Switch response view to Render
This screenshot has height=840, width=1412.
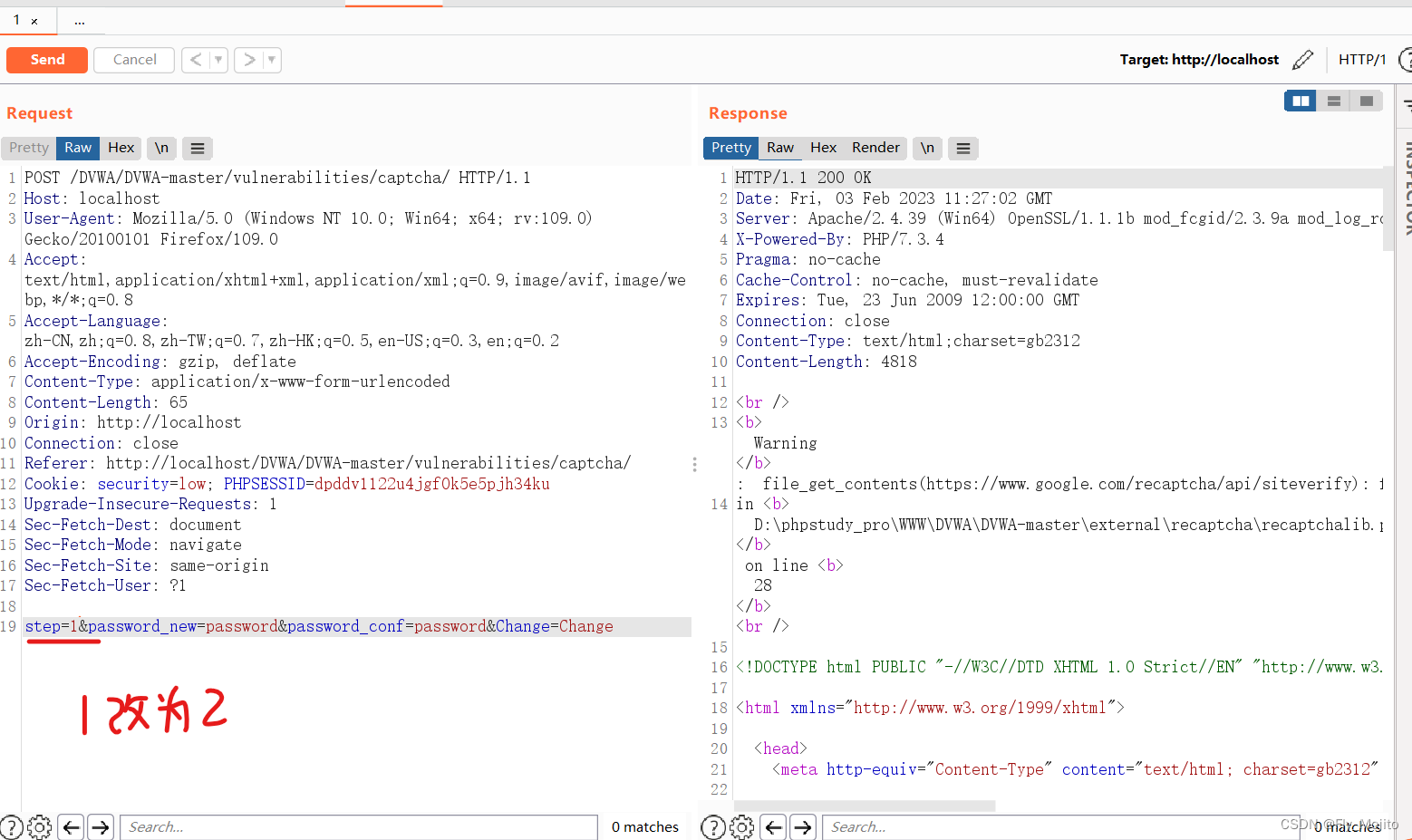[x=875, y=148]
